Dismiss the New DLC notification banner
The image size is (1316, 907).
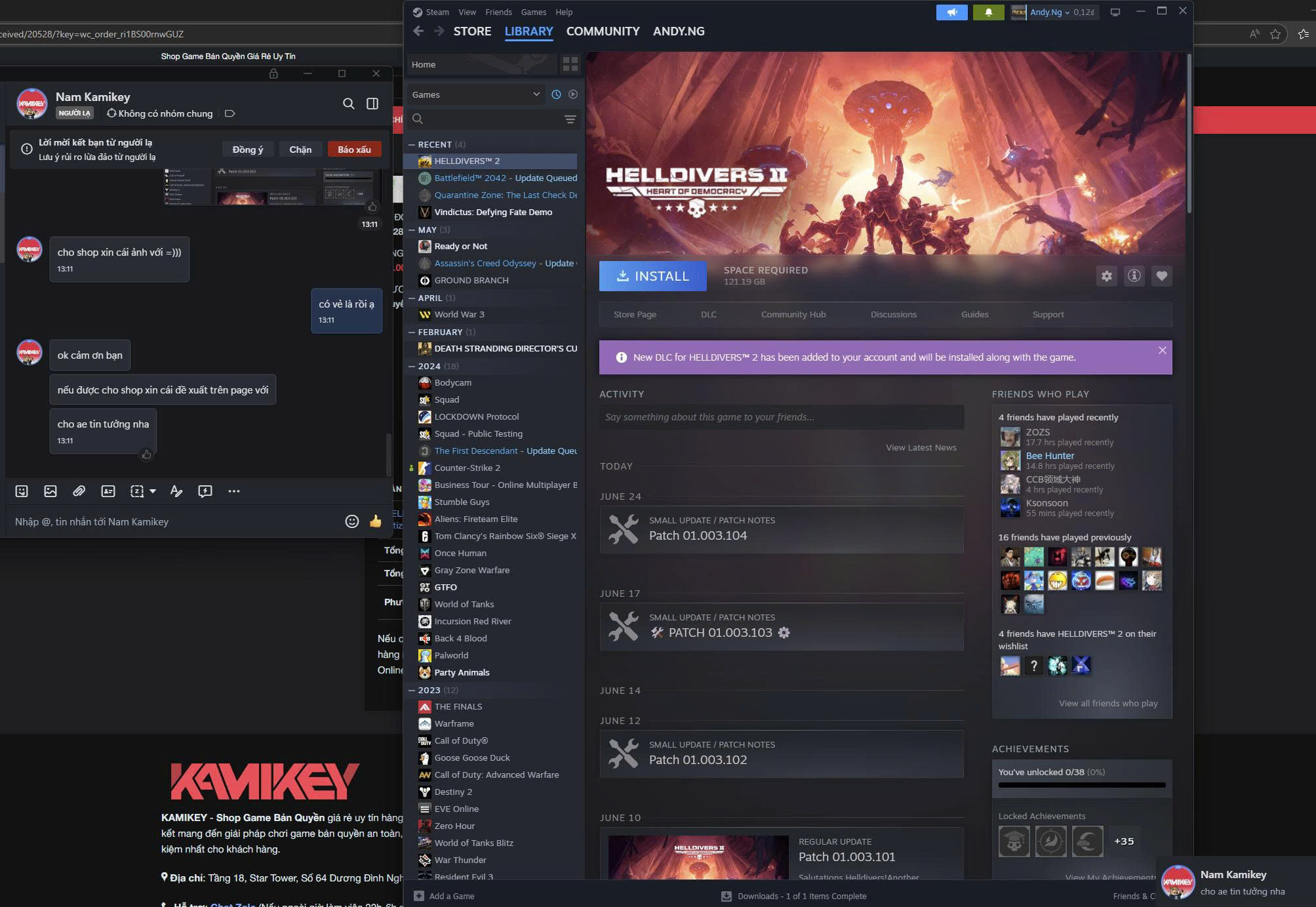point(1162,350)
